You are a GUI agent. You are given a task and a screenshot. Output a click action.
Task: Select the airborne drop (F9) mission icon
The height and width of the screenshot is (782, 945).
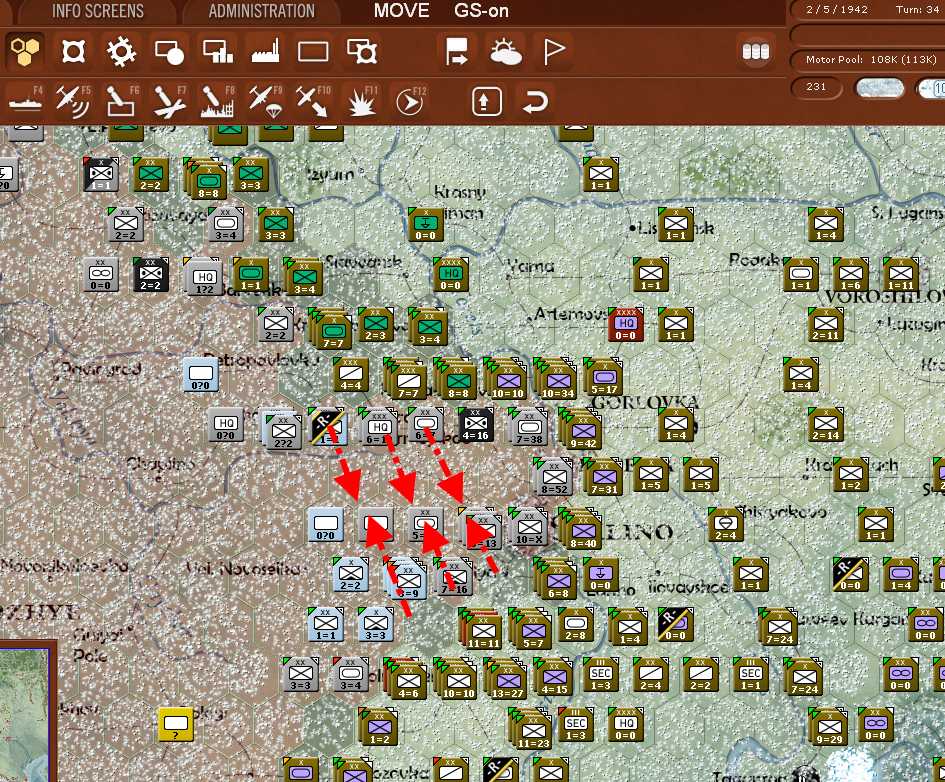coord(264,101)
